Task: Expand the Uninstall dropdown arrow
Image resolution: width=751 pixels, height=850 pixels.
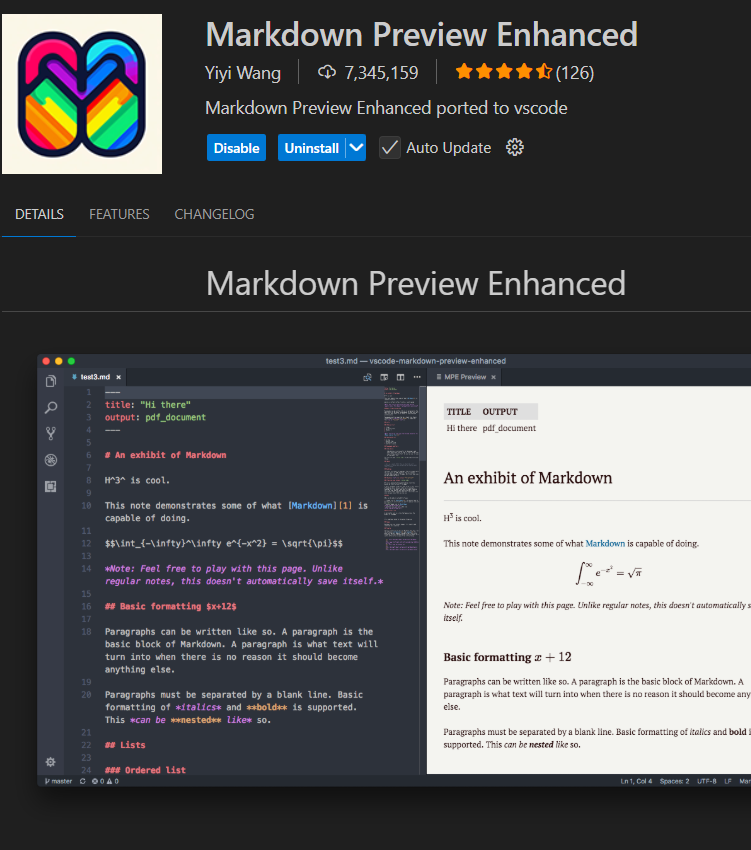Action: pyautogui.click(x=356, y=147)
